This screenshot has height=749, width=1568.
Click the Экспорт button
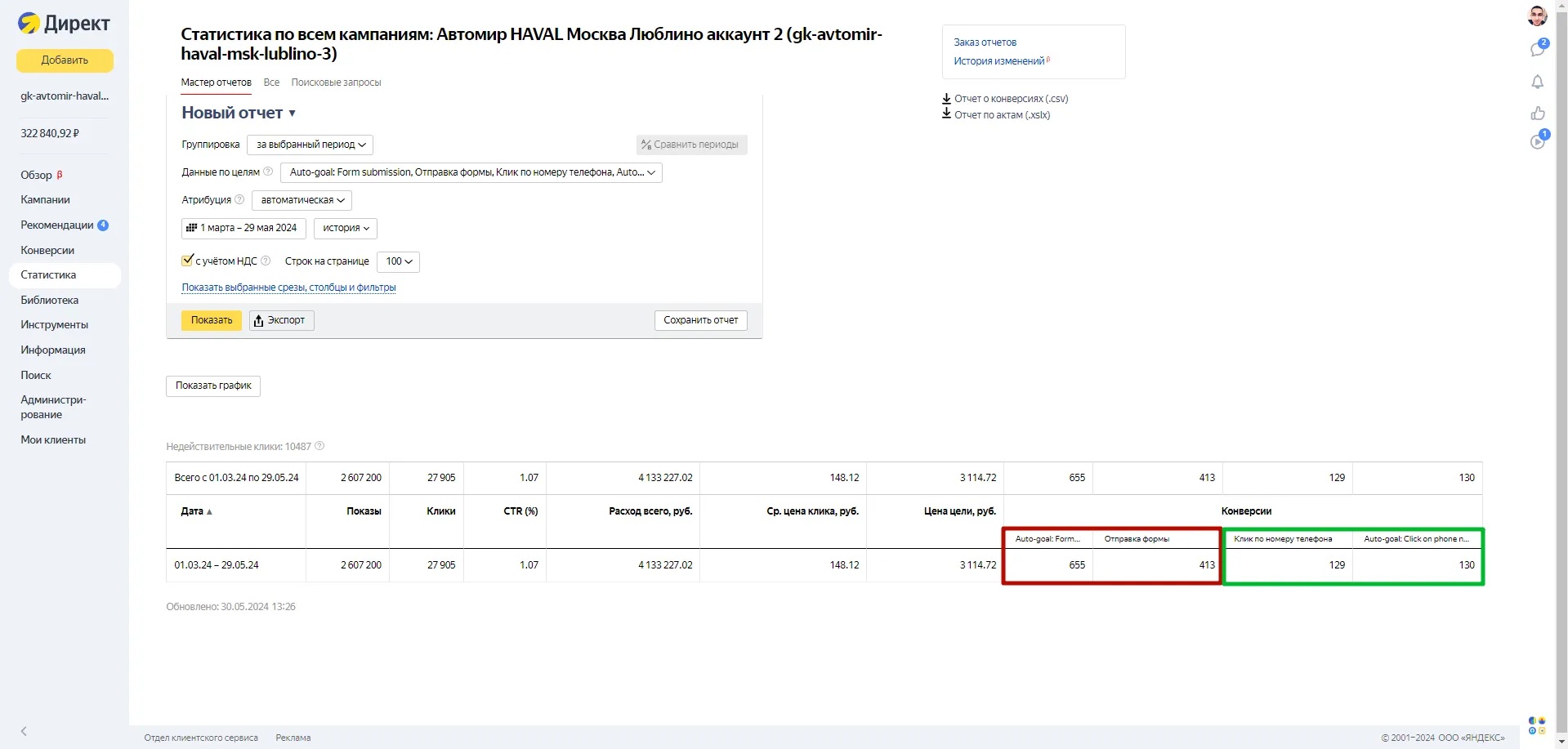point(281,320)
